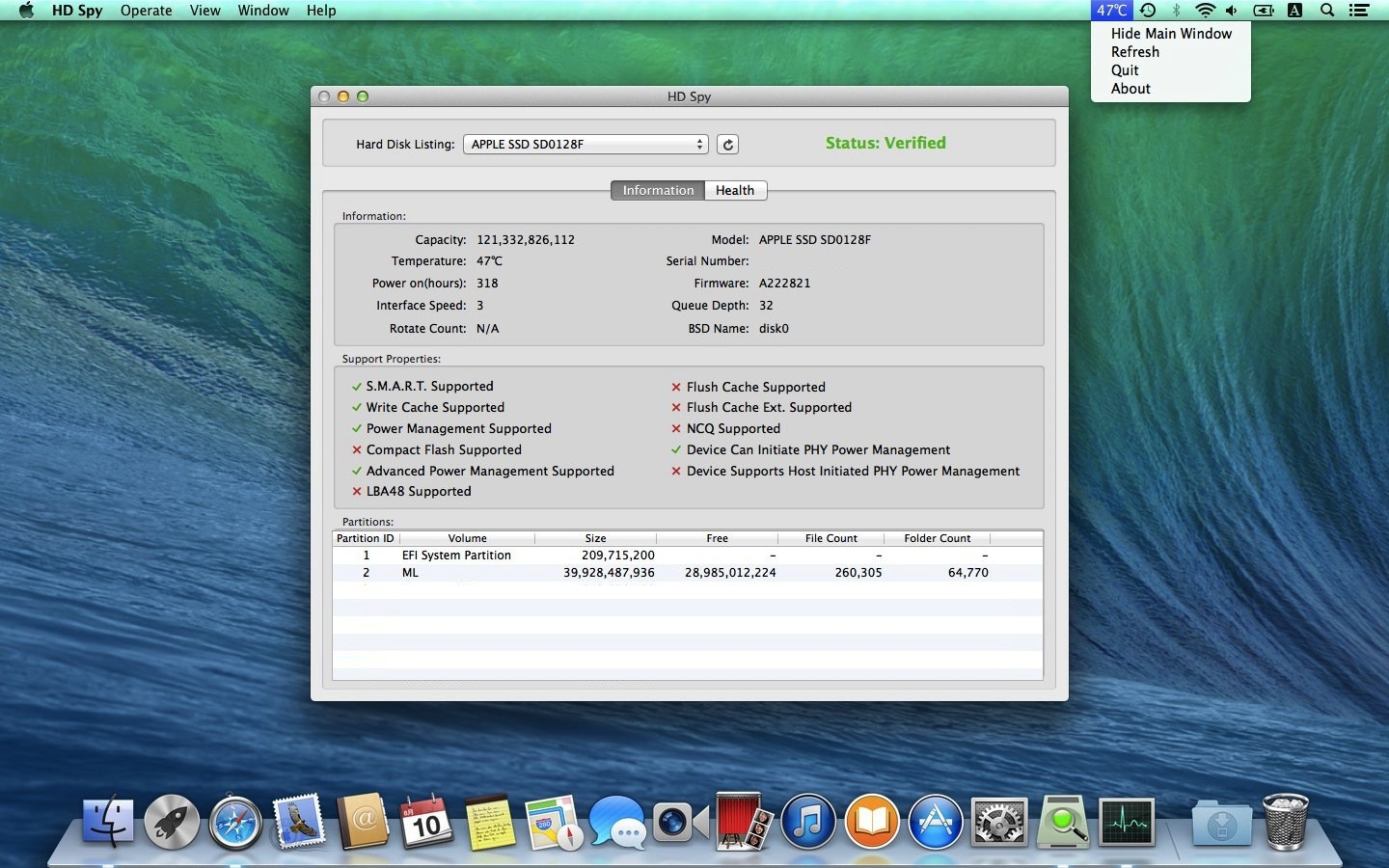This screenshot has height=868, width=1389.
Task: Expand the Hard Disk Listing dropdown
Action: point(586,145)
